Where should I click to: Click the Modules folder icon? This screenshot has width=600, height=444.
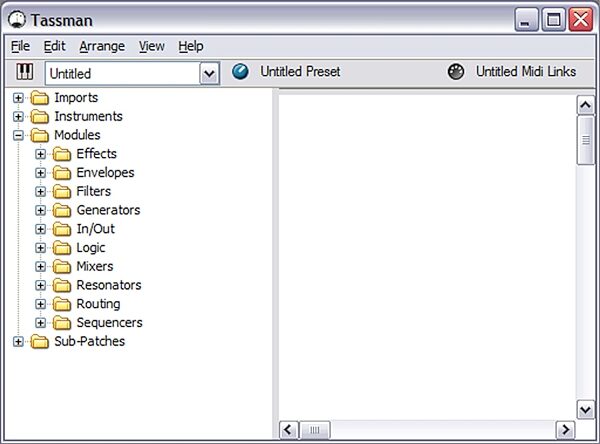click(39, 135)
